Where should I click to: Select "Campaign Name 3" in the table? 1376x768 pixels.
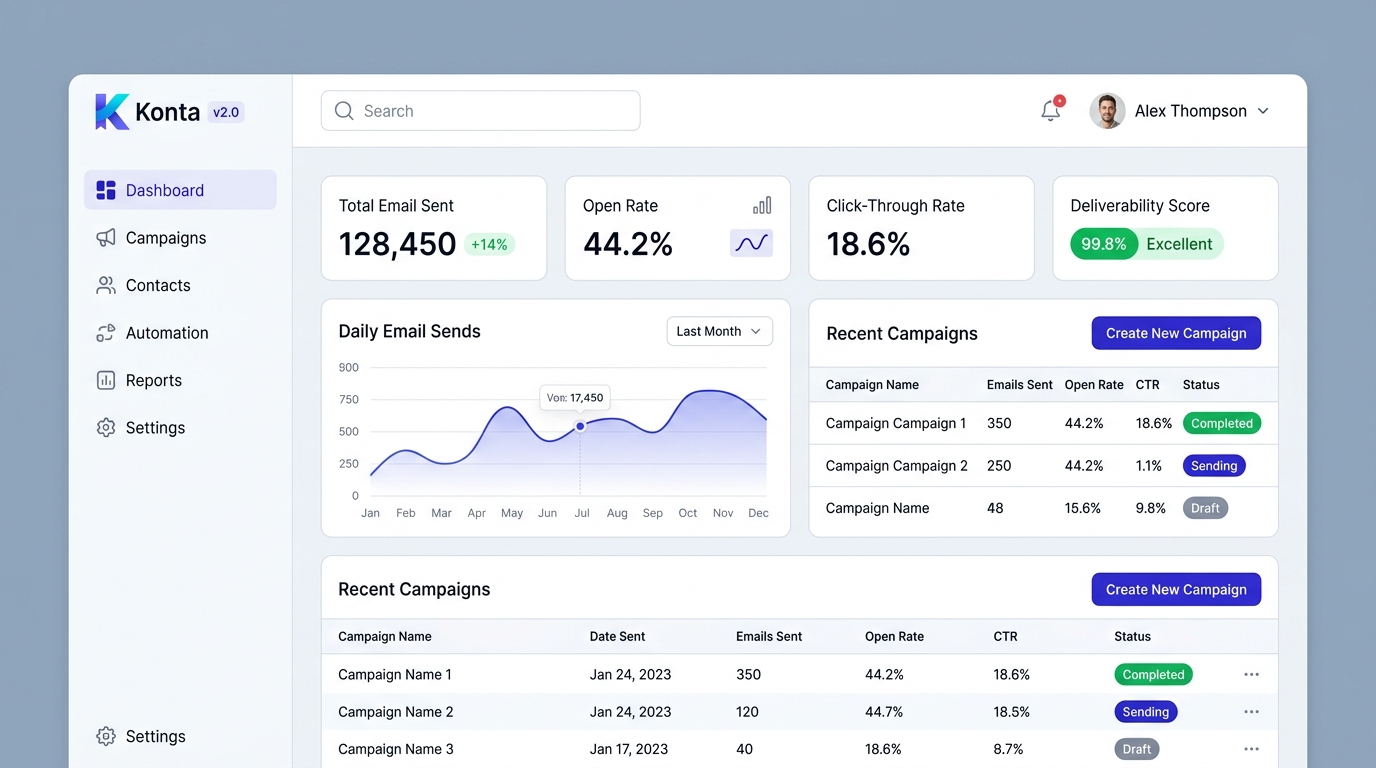(396, 749)
